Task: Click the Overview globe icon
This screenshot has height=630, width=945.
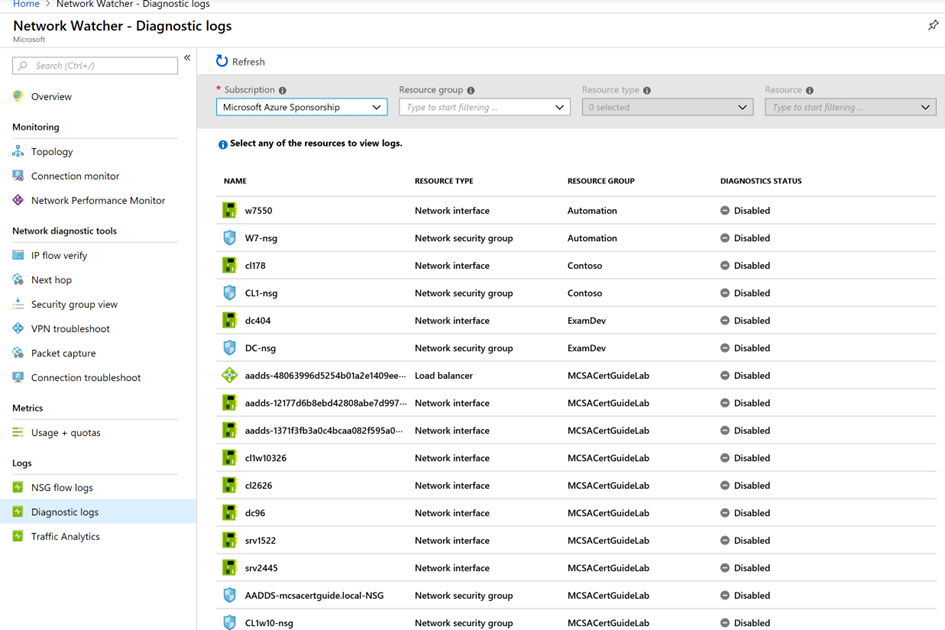Action: tap(18, 96)
